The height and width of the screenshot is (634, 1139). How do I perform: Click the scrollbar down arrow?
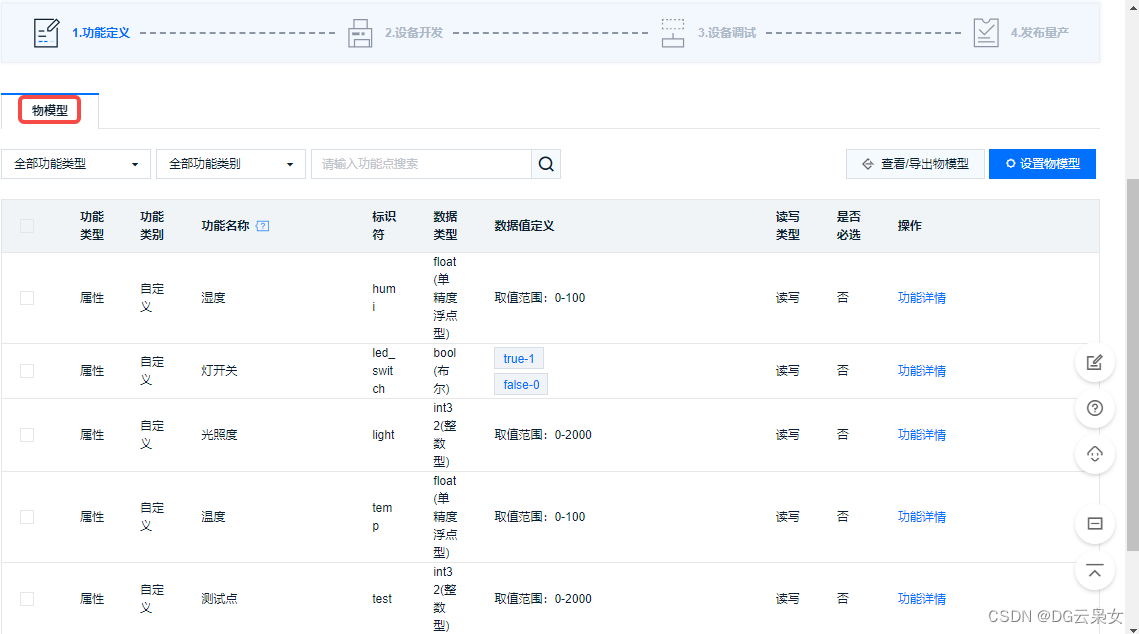pyautogui.click(x=1132, y=629)
